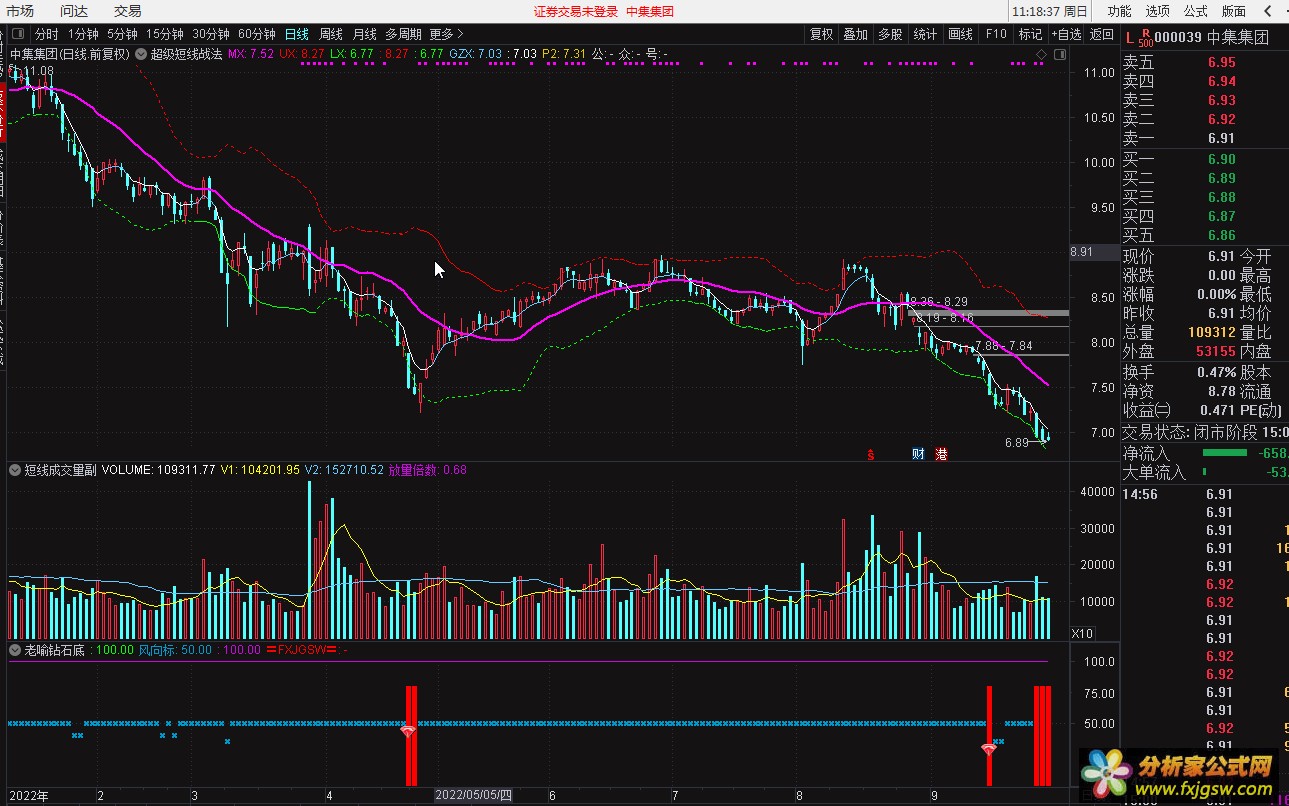Switch to 60分钟 period
The image size is (1289, 806).
(x=257, y=34)
